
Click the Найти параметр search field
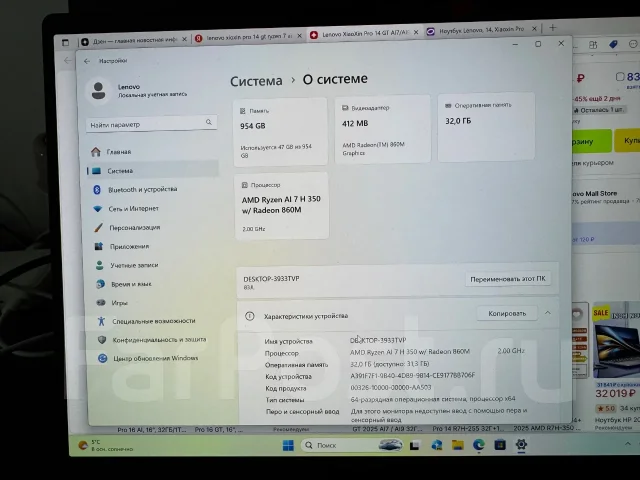[151, 124]
